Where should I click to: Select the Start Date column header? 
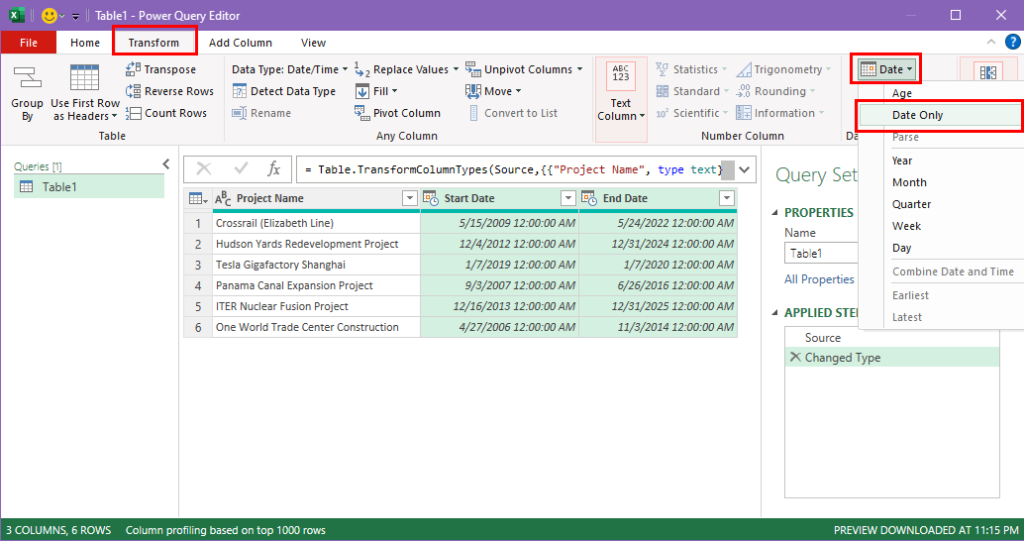(x=499, y=198)
